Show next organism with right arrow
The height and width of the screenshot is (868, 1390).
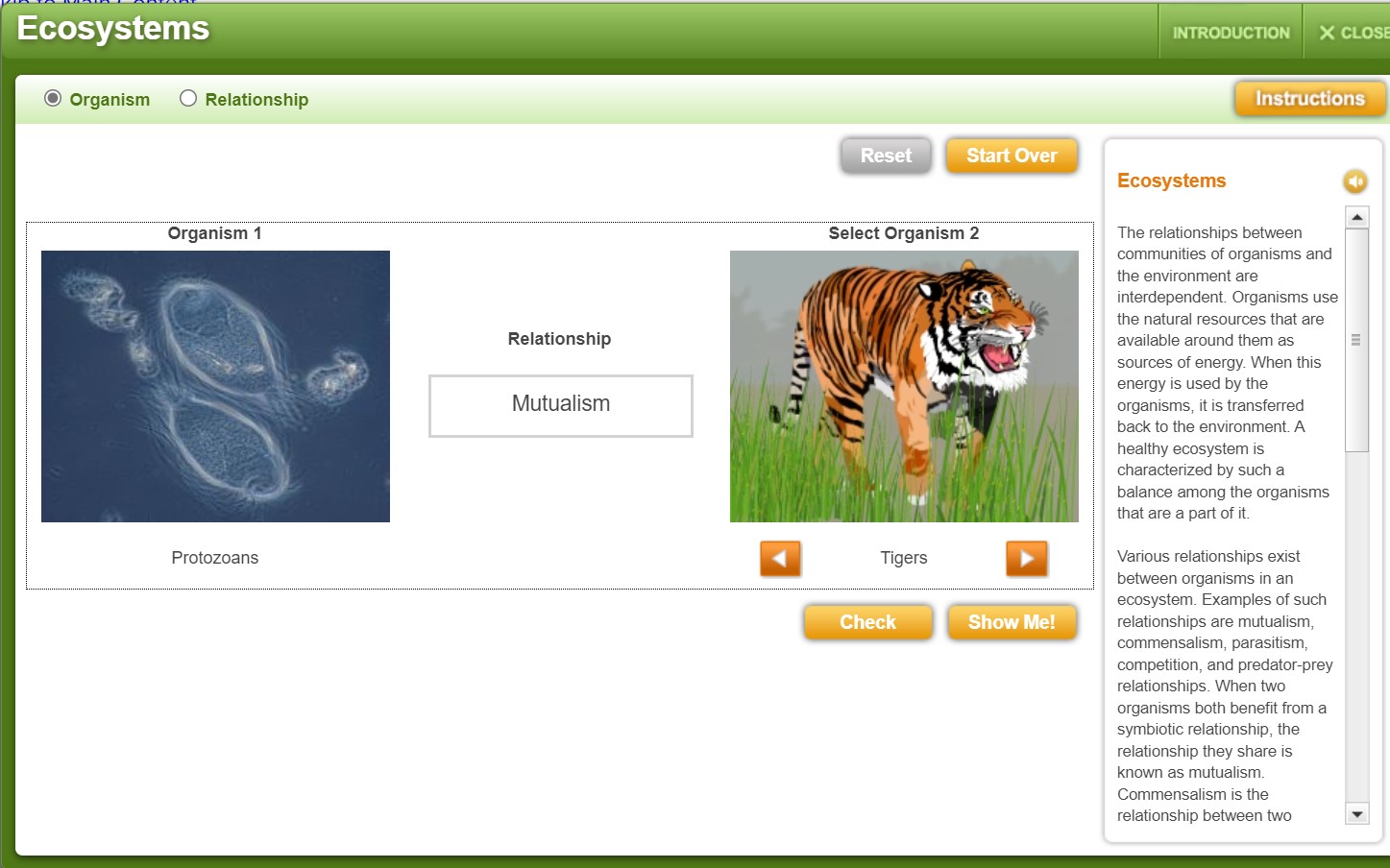click(x=1026, y=558)
